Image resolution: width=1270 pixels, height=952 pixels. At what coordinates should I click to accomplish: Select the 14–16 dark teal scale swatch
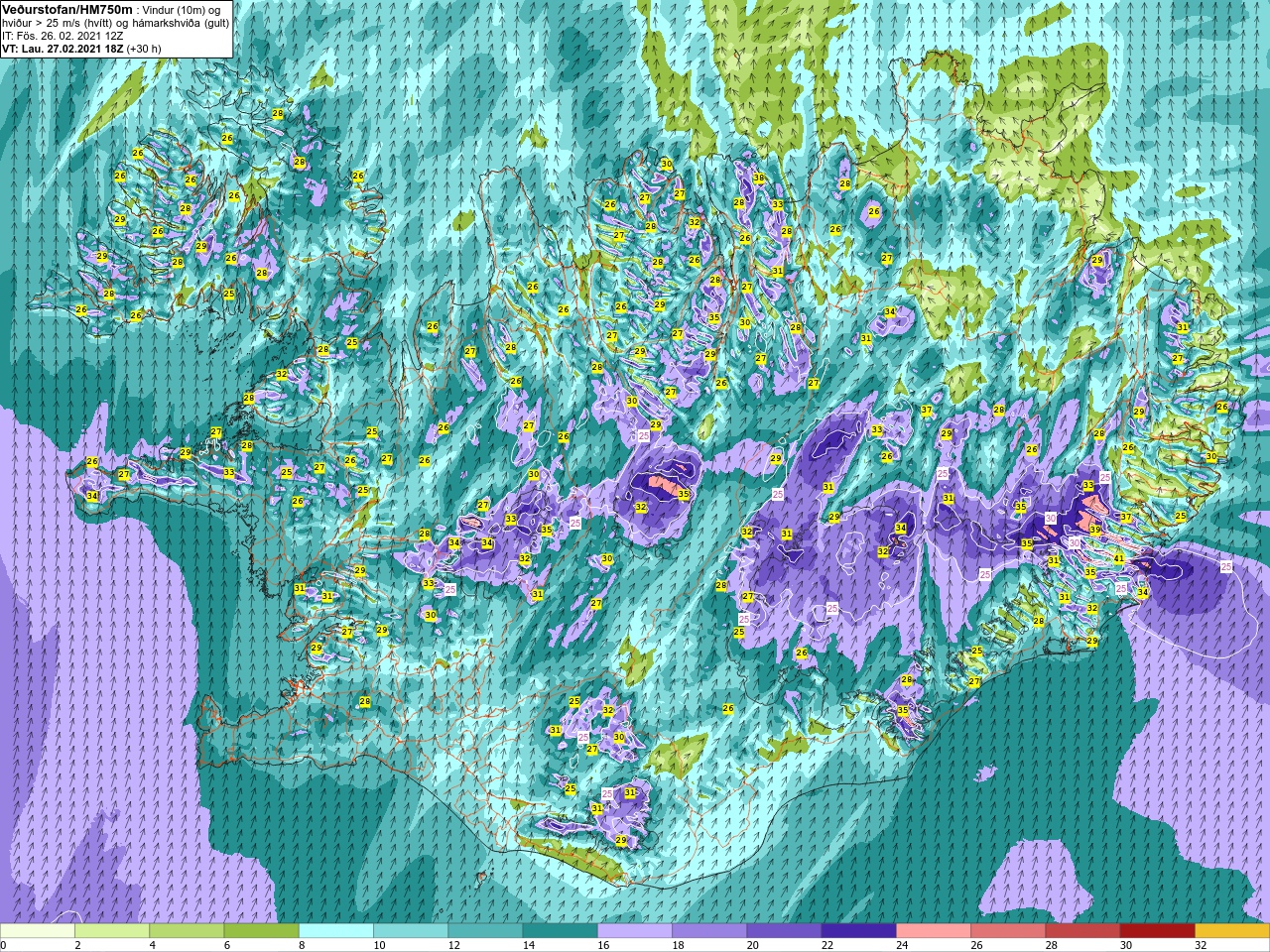point(560,931)
